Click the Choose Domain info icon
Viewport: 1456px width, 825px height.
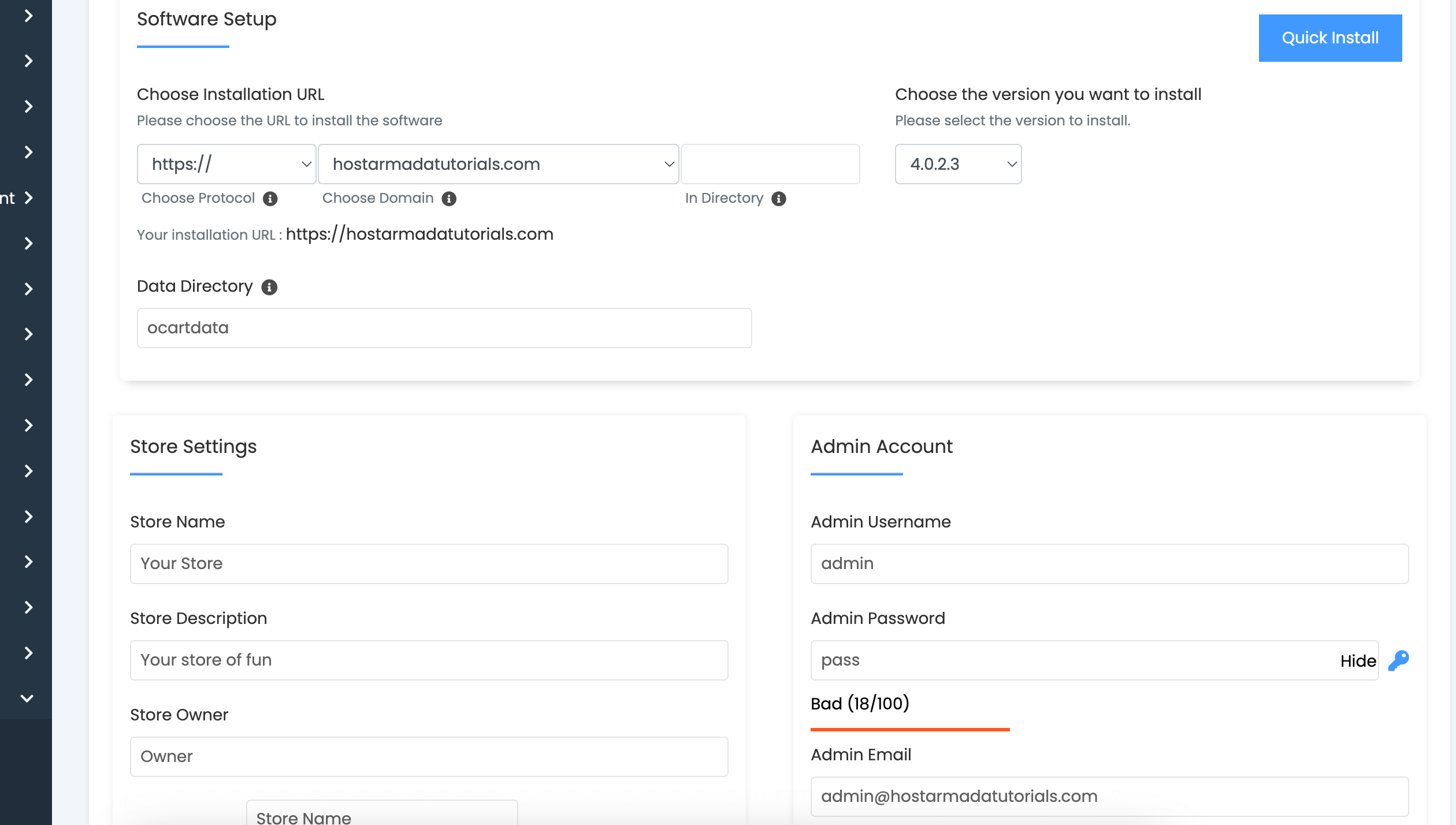point(449,199)
